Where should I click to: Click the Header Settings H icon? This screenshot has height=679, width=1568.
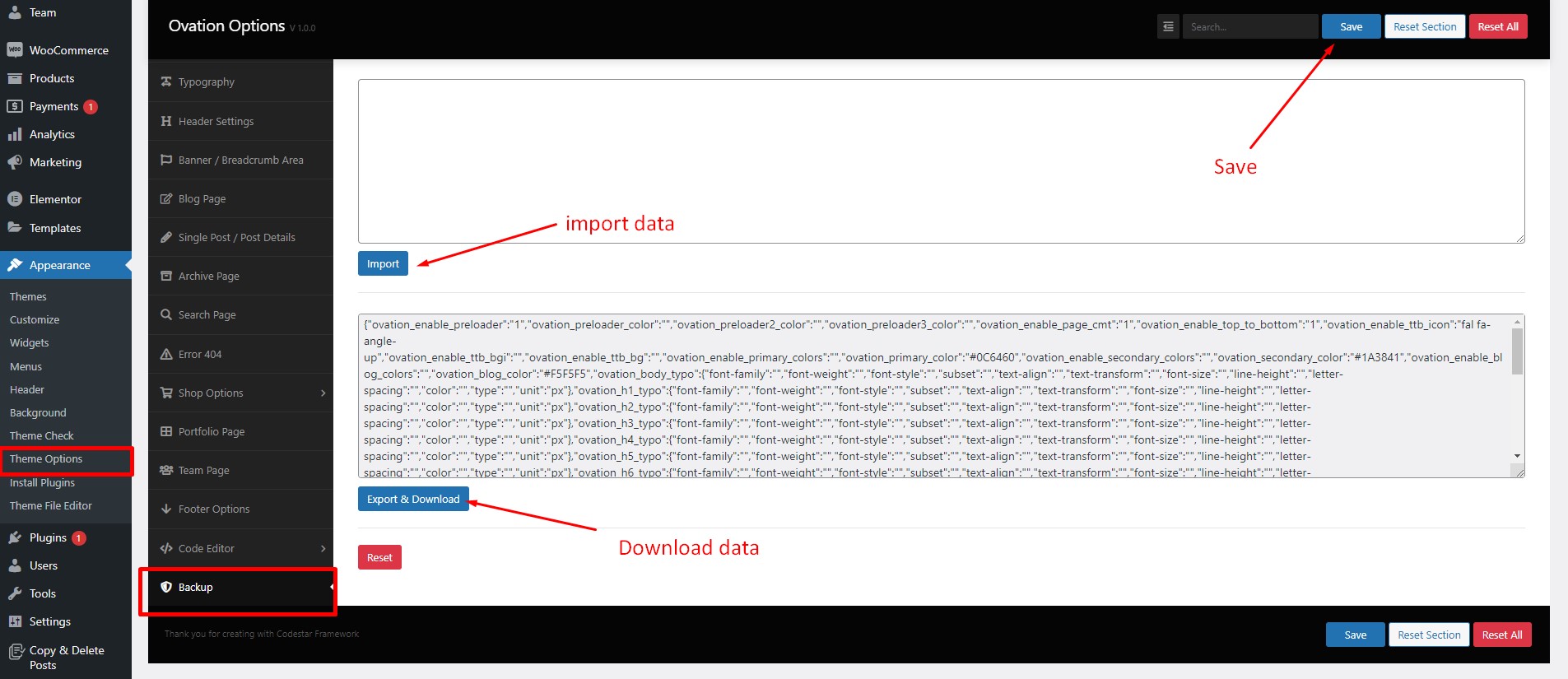[166, 121]
